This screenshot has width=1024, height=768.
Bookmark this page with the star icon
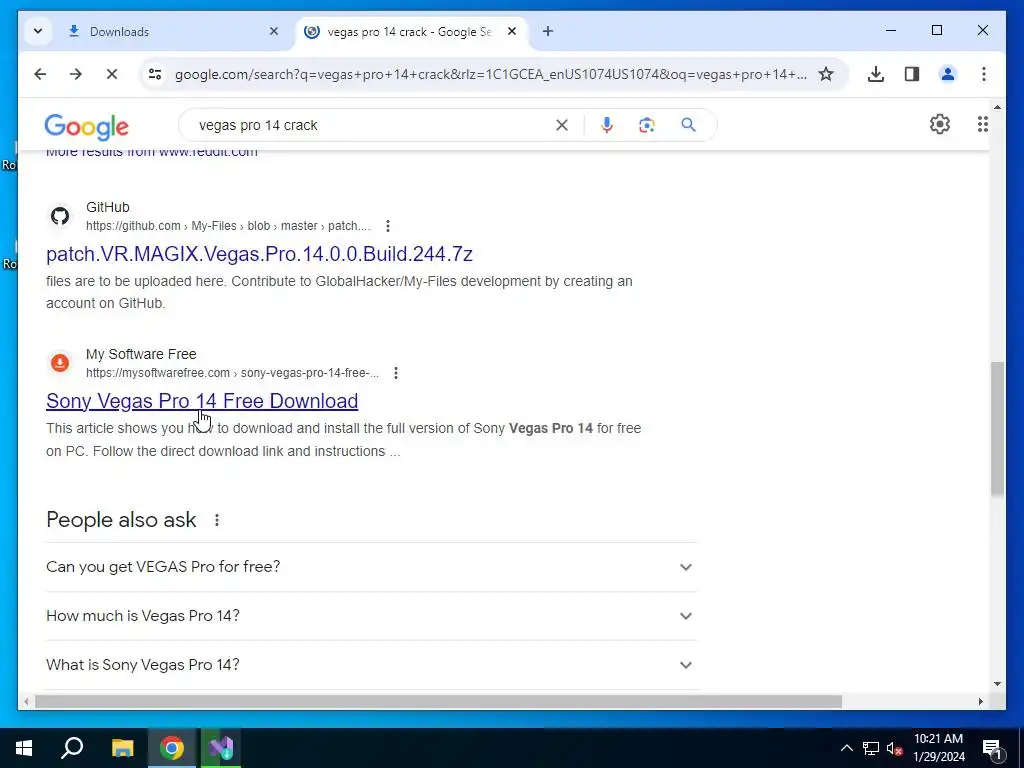click(826, 74)
